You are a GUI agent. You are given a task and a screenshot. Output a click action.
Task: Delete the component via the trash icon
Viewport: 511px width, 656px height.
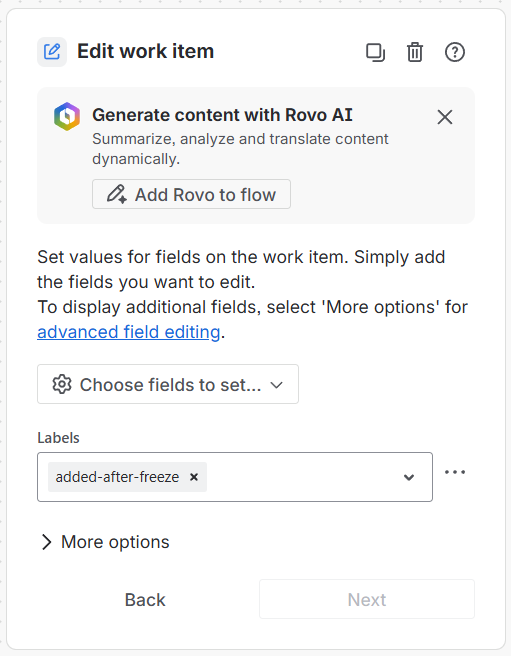tap(415, 52)
